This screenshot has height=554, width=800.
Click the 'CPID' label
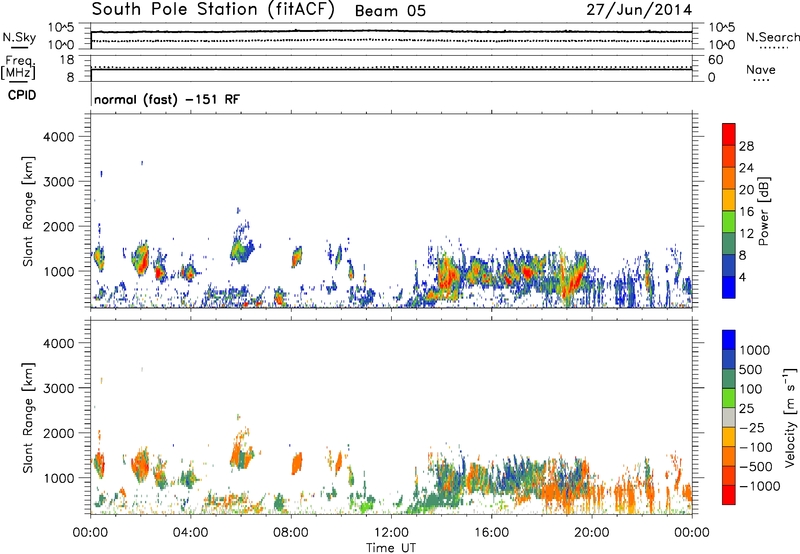(22, 95)
